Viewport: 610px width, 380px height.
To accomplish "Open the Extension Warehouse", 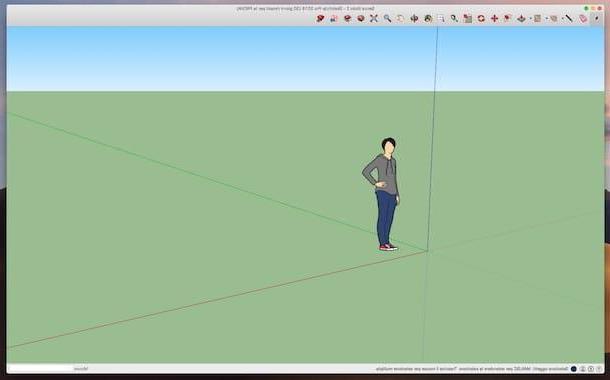I will [347, 18].
